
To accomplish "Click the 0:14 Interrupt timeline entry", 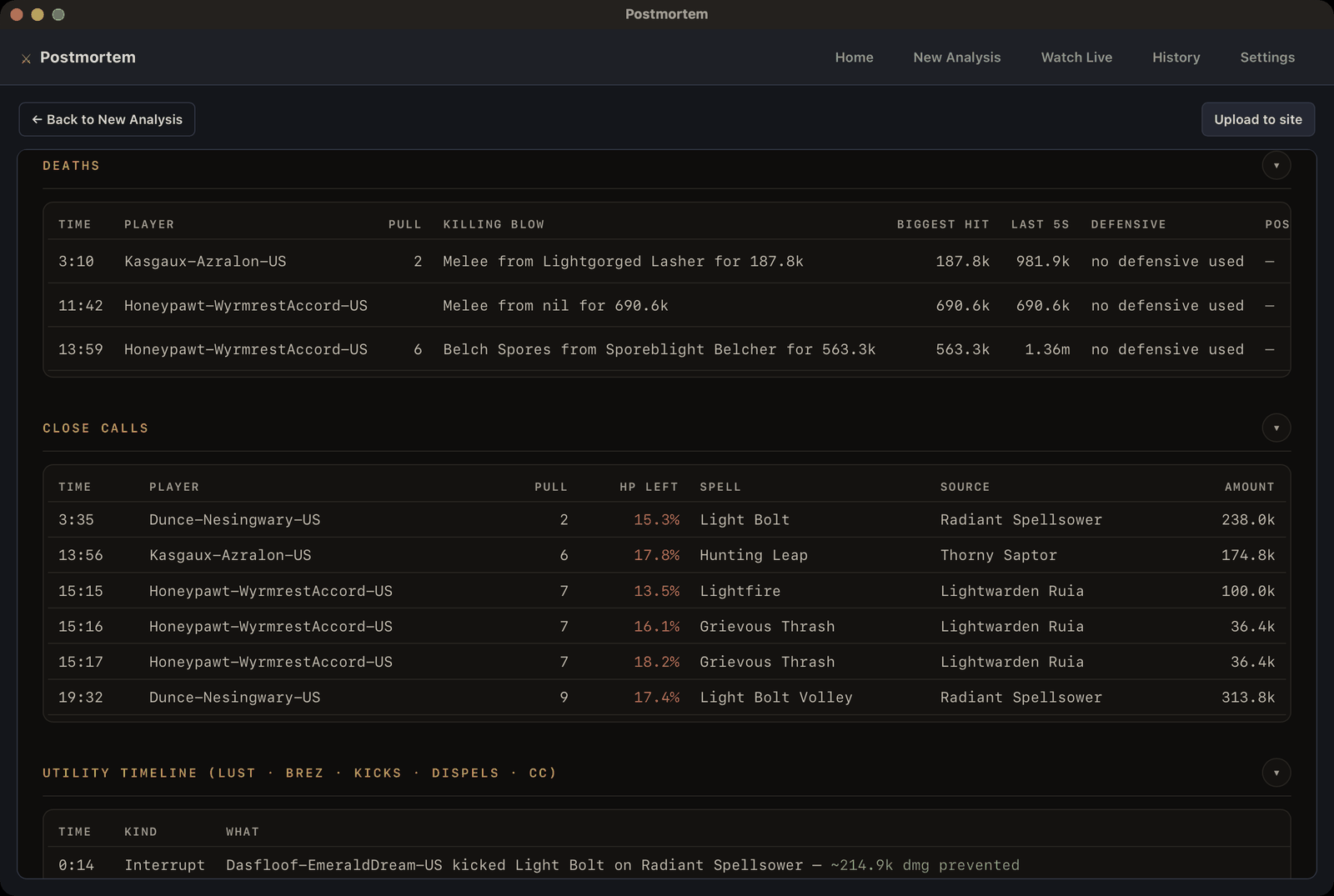I will pyautogui.click(x=667, y=865).
